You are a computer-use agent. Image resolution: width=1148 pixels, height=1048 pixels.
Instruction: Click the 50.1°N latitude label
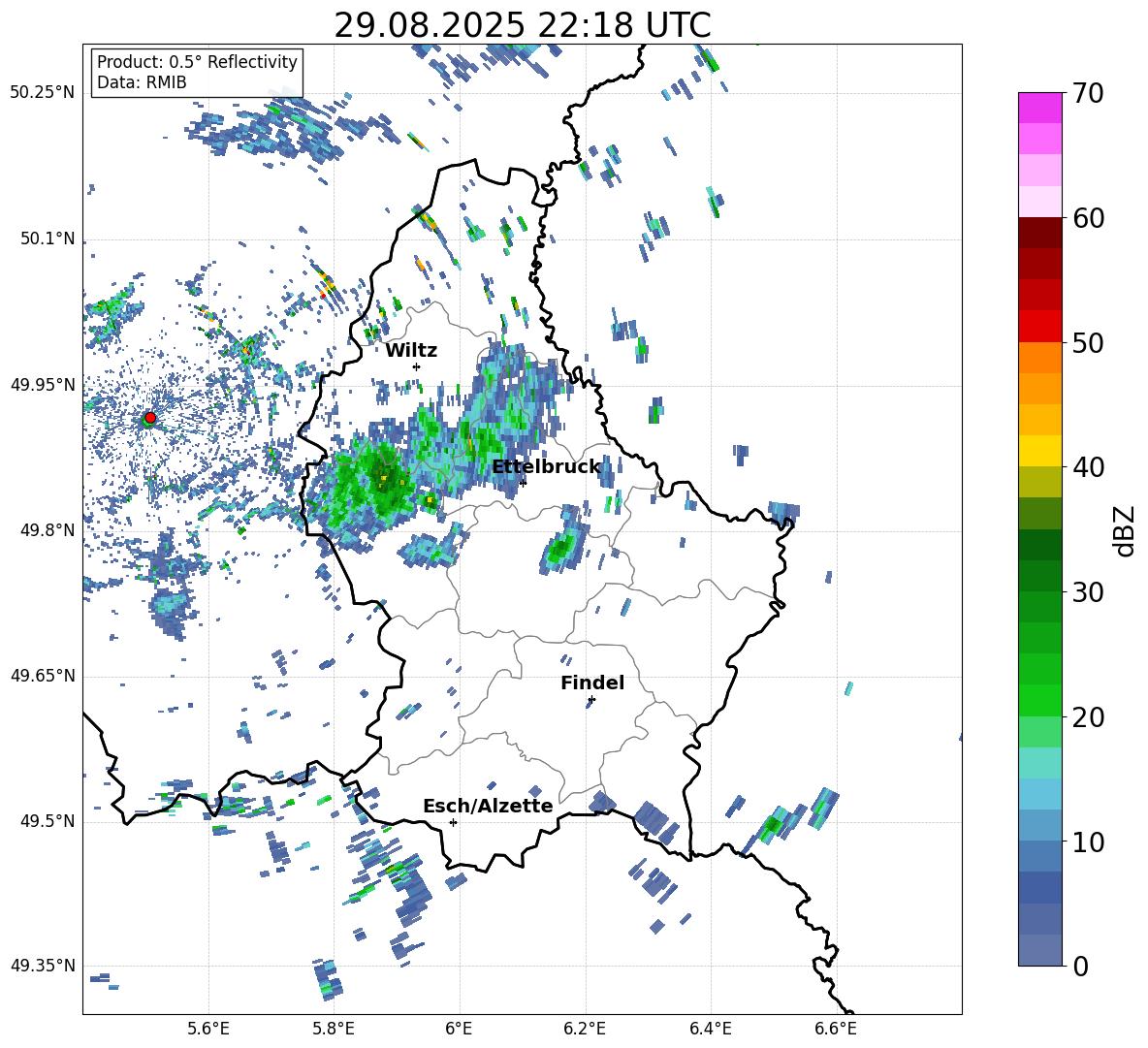(x=48, y=239)
